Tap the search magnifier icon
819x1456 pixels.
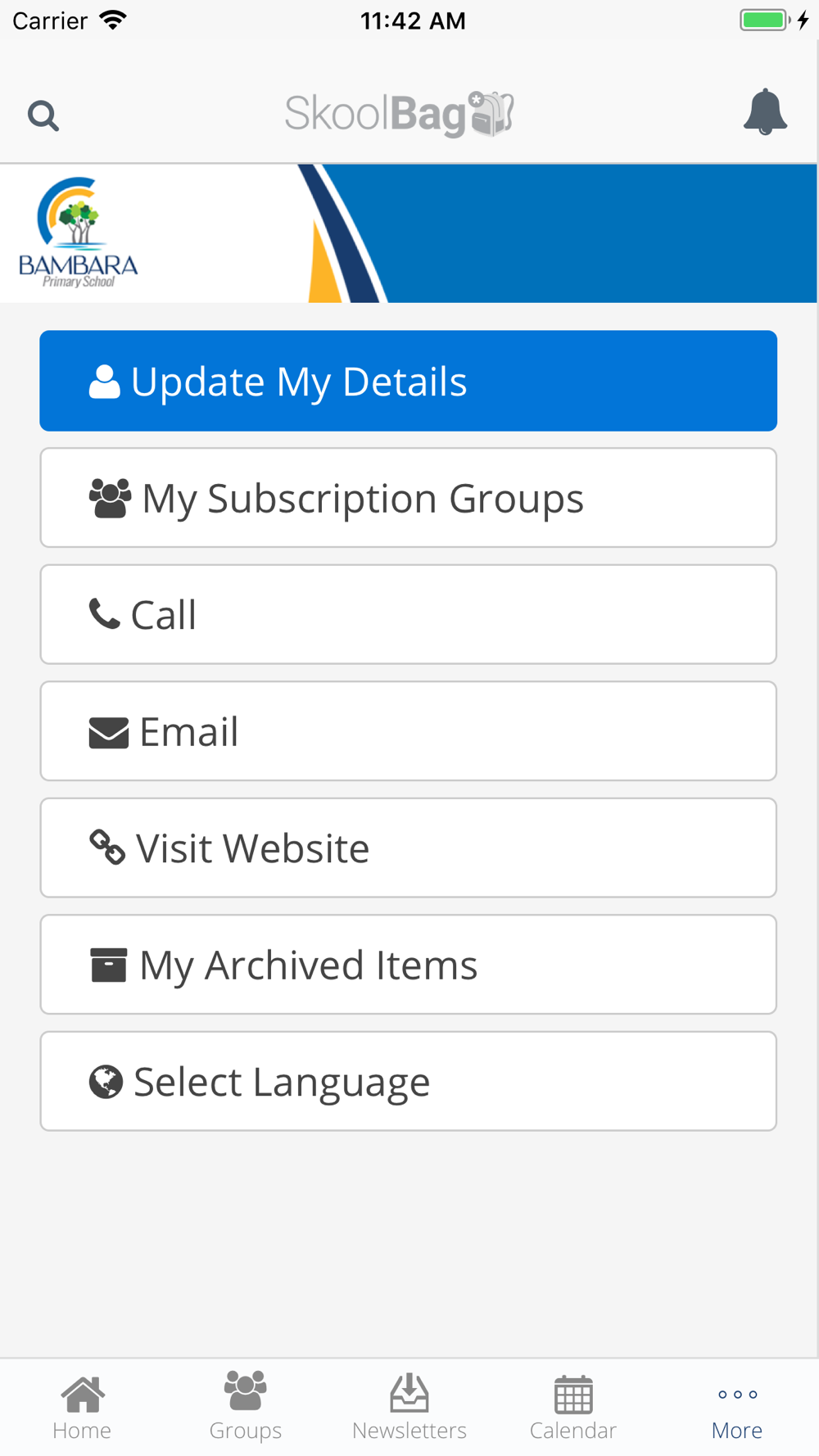43,115
